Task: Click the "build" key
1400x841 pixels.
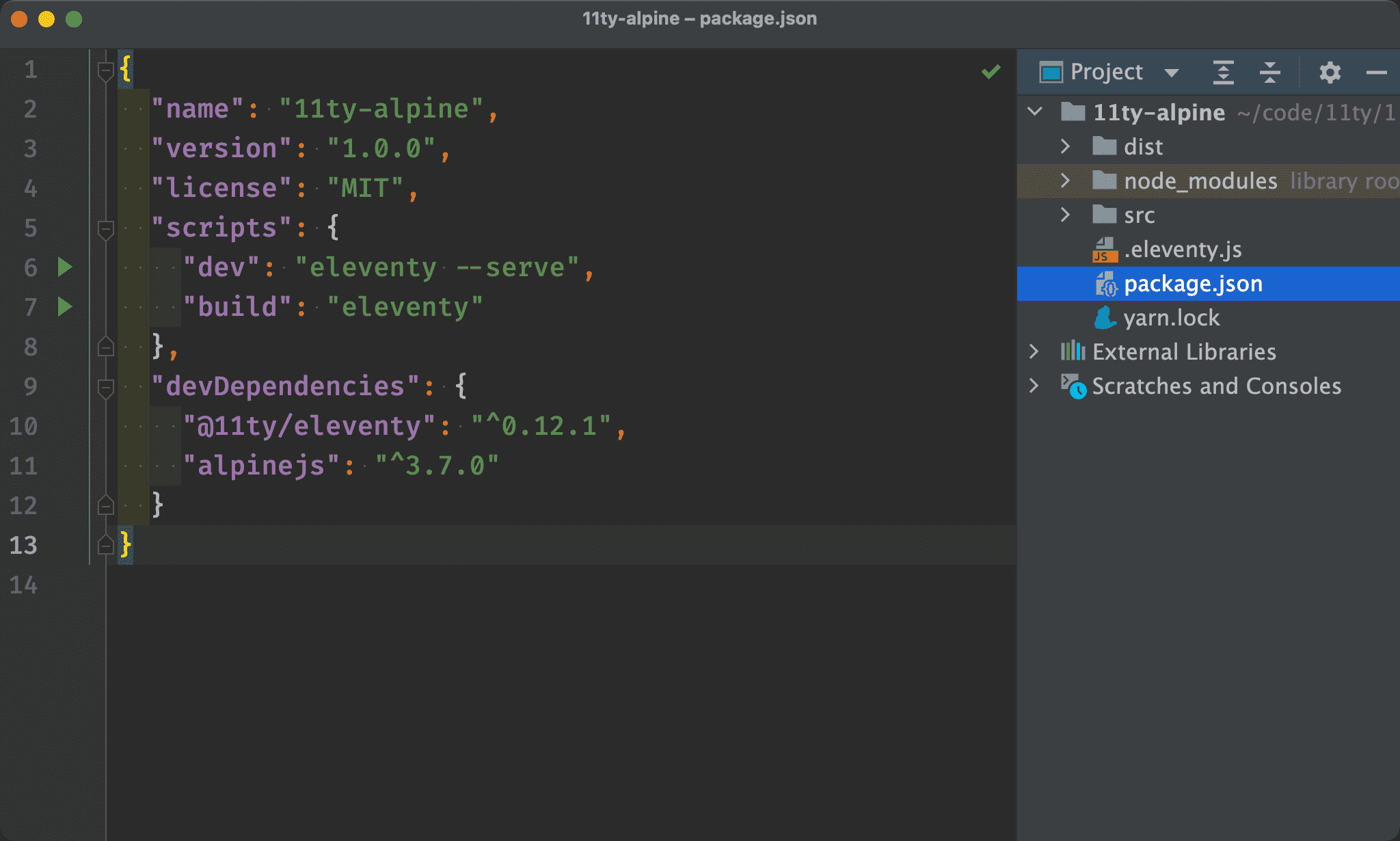Action: coord(237,307)
